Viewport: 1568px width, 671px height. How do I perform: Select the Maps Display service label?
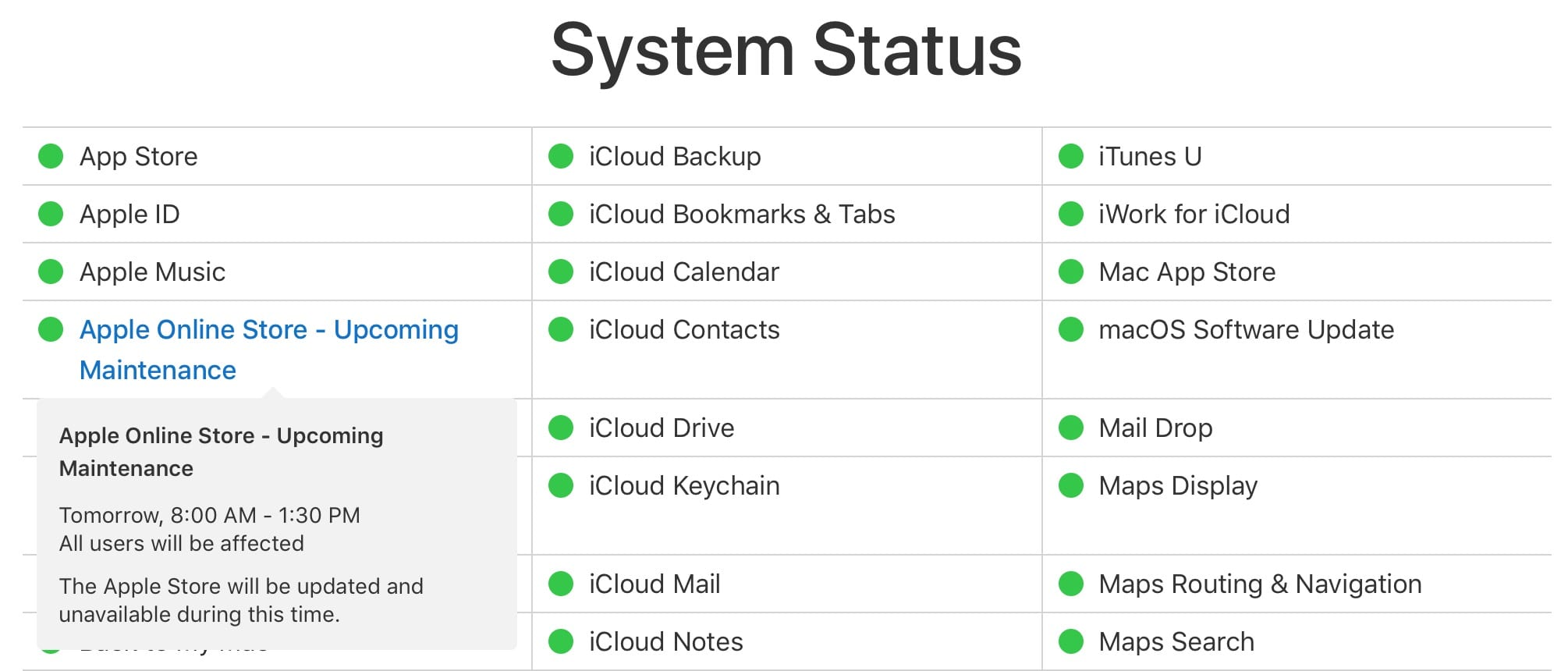pos(1178,486)
